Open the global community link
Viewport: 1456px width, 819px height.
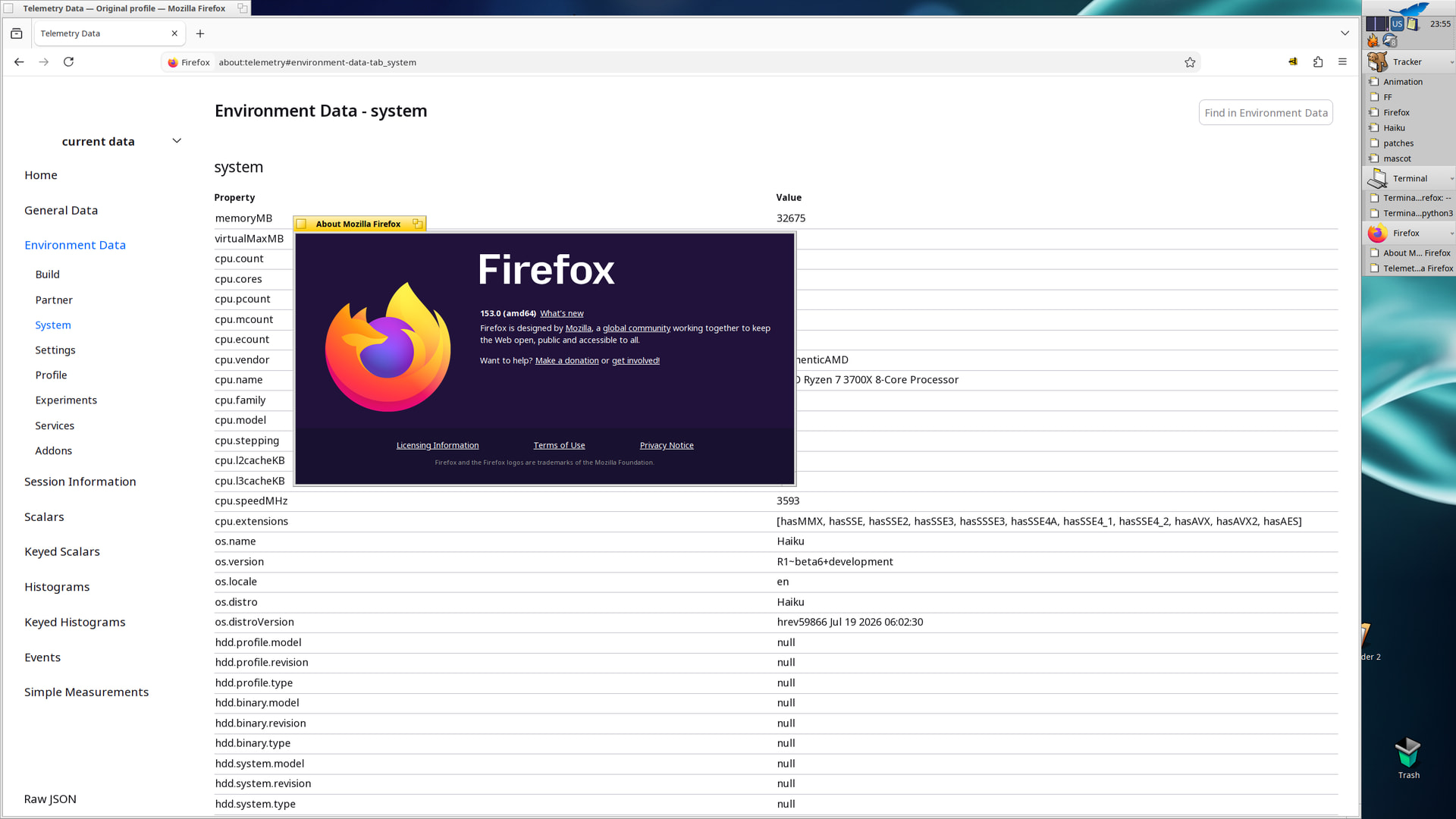click(x=636, y=329)
